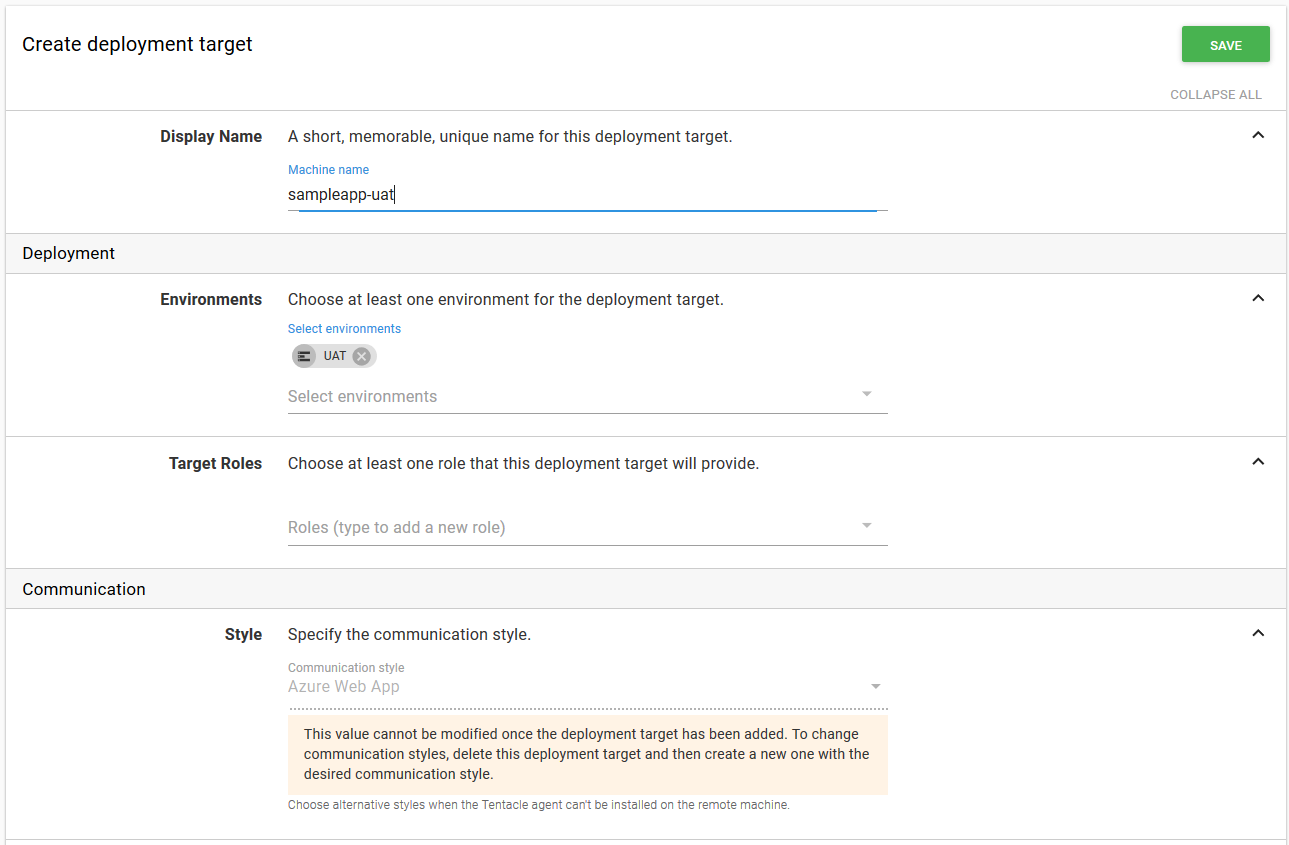This screenshot has height=845, width=1289.
Task: Collapse the Environments section chevron
Action: click(x=1258, y=298)
